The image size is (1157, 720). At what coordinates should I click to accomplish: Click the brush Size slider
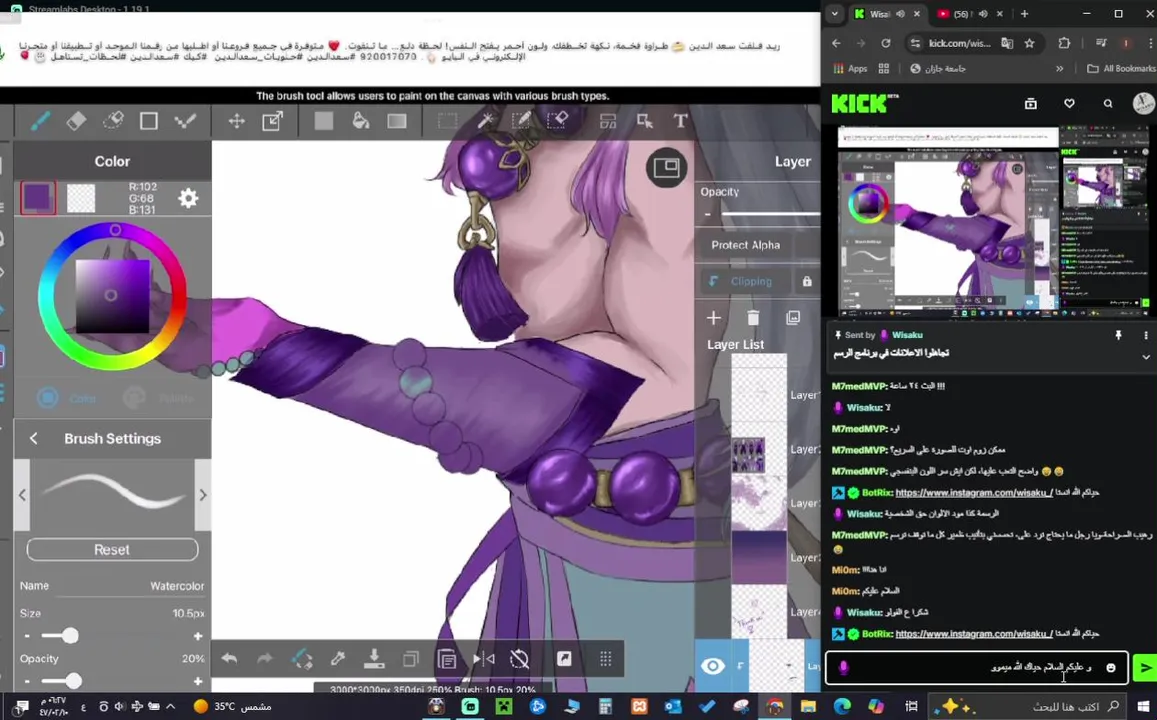112,636
